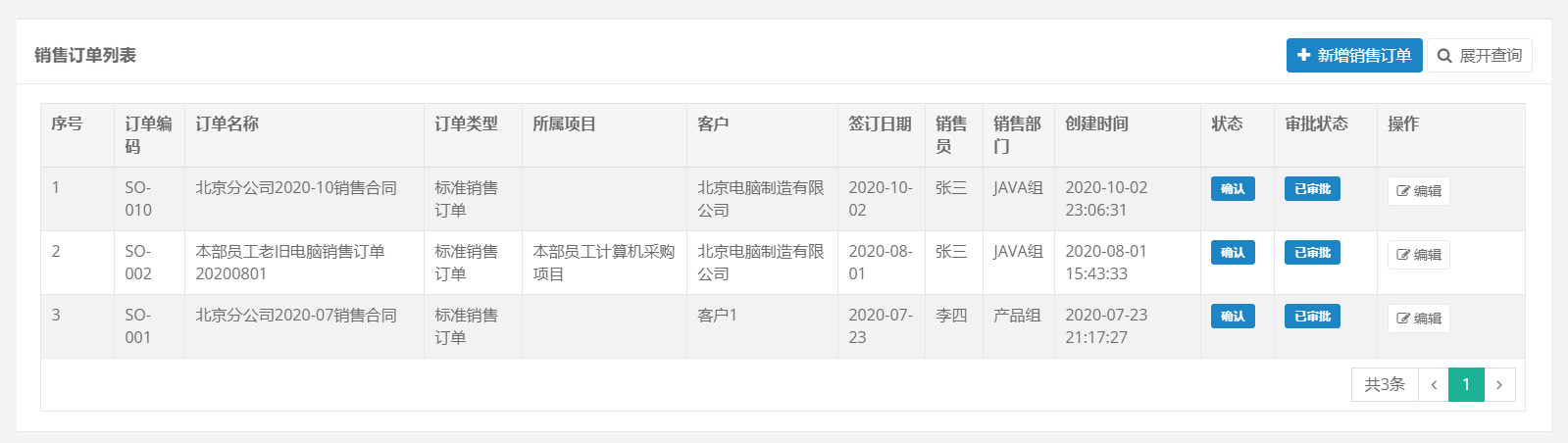Viewport: 1568px width, 443px height.
Task: Click the 创建时间 column header
Action: coord(1096,124)
